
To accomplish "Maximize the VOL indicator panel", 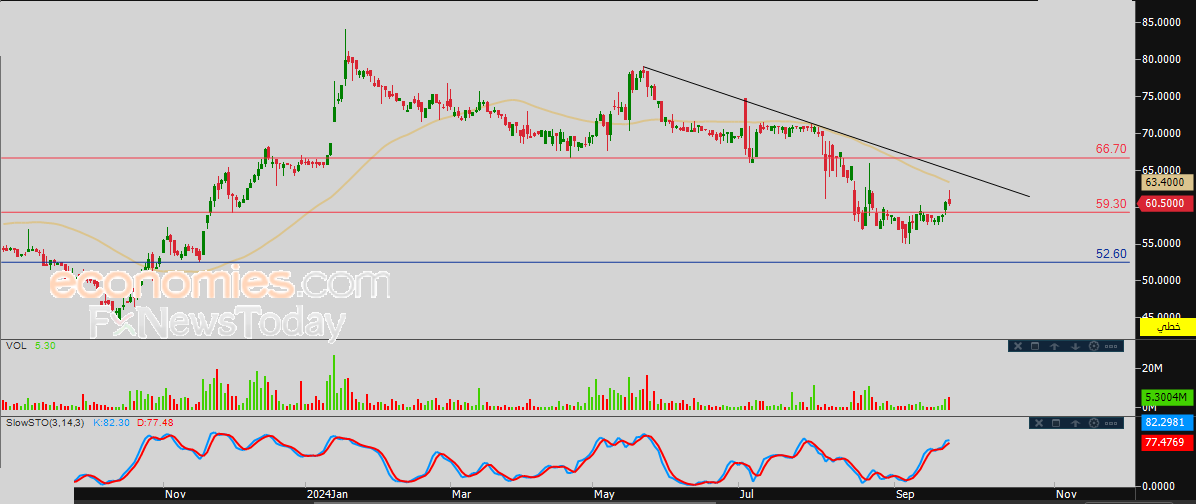I will coord(1035,346).
